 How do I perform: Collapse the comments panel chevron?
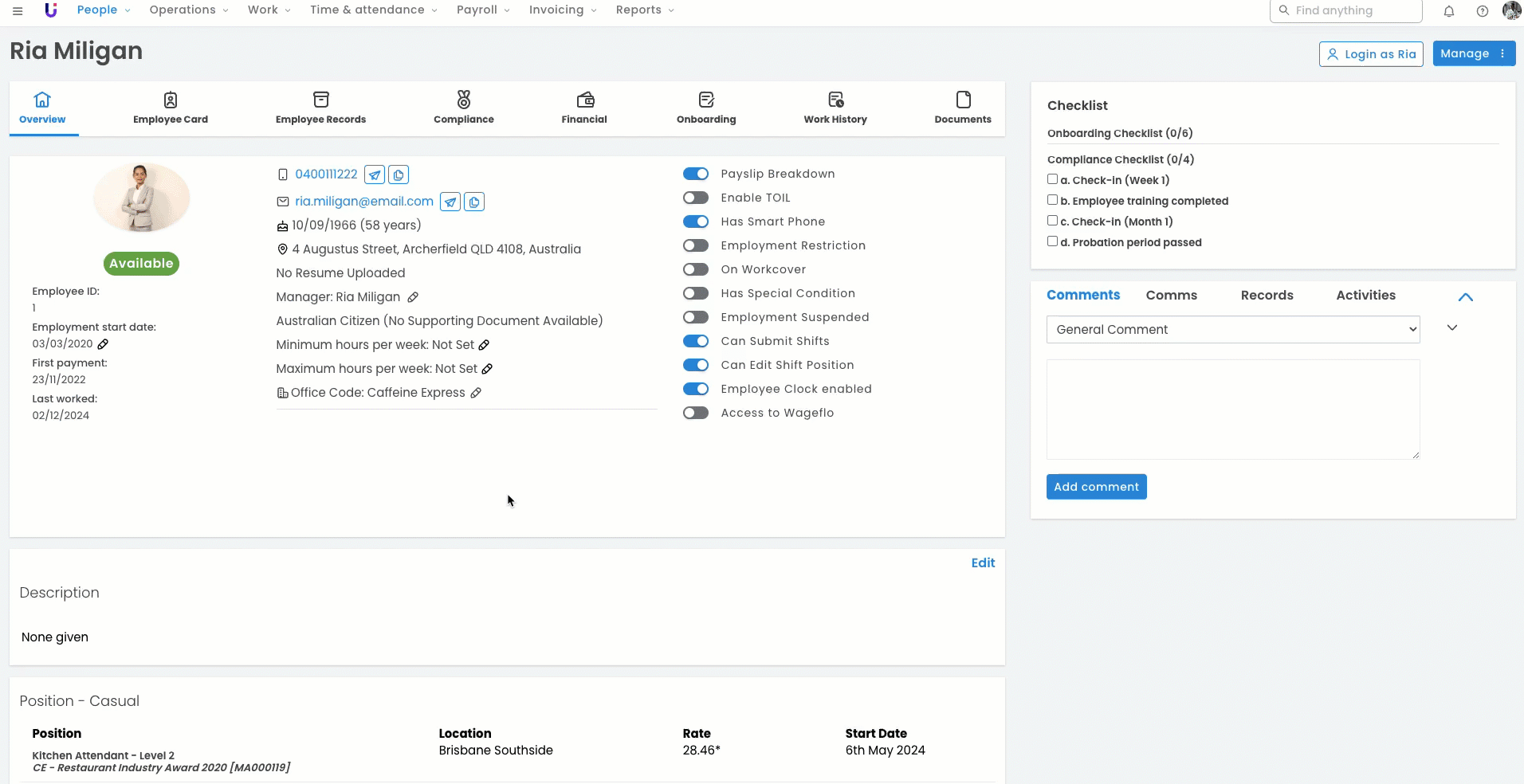[x=1465, y=297]
